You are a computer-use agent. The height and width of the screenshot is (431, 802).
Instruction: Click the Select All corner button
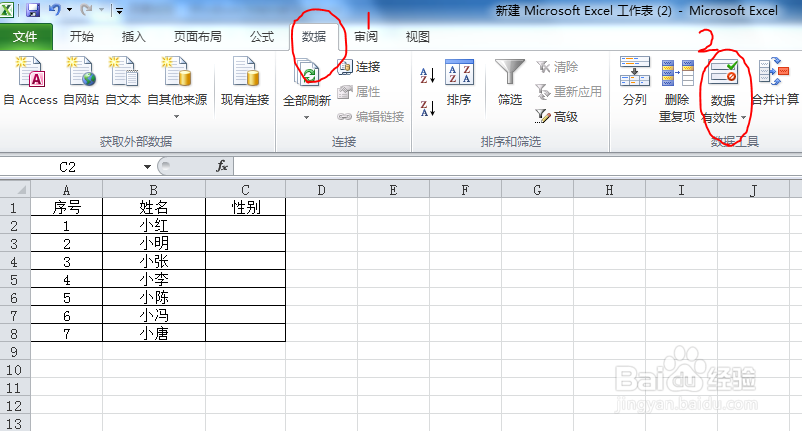[15, 190]
